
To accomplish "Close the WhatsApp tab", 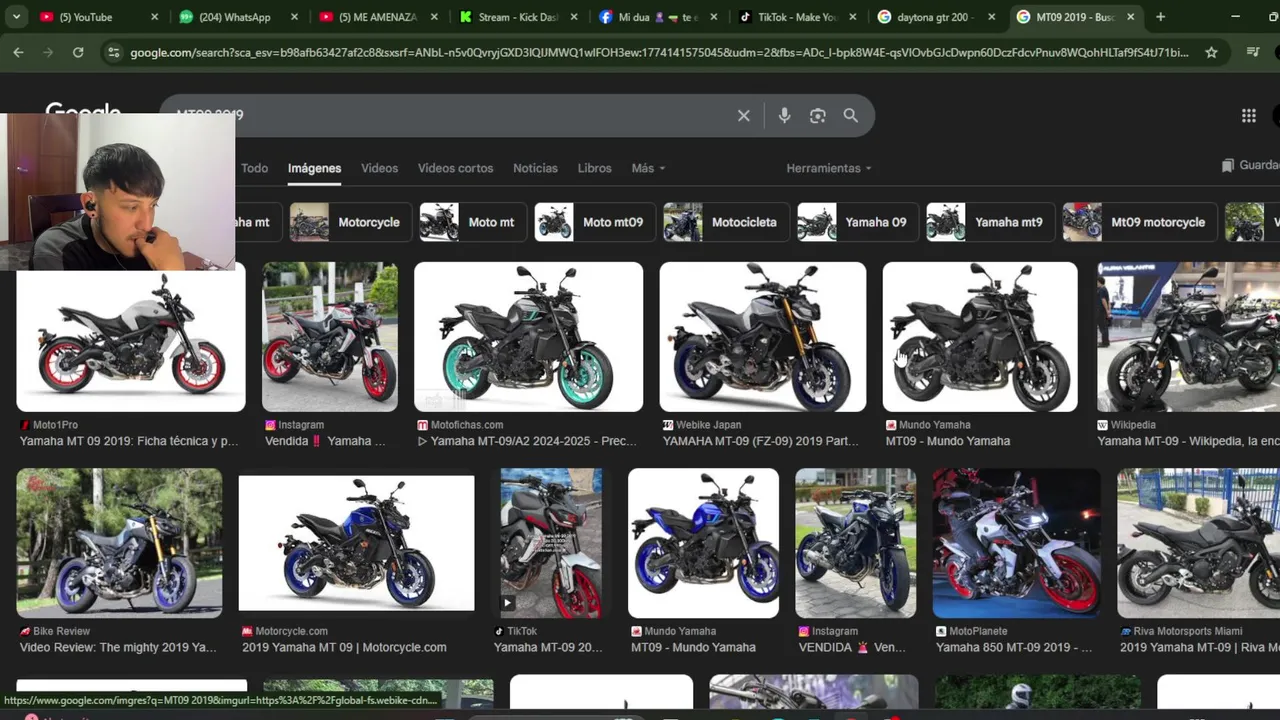I will pos(294,17).
